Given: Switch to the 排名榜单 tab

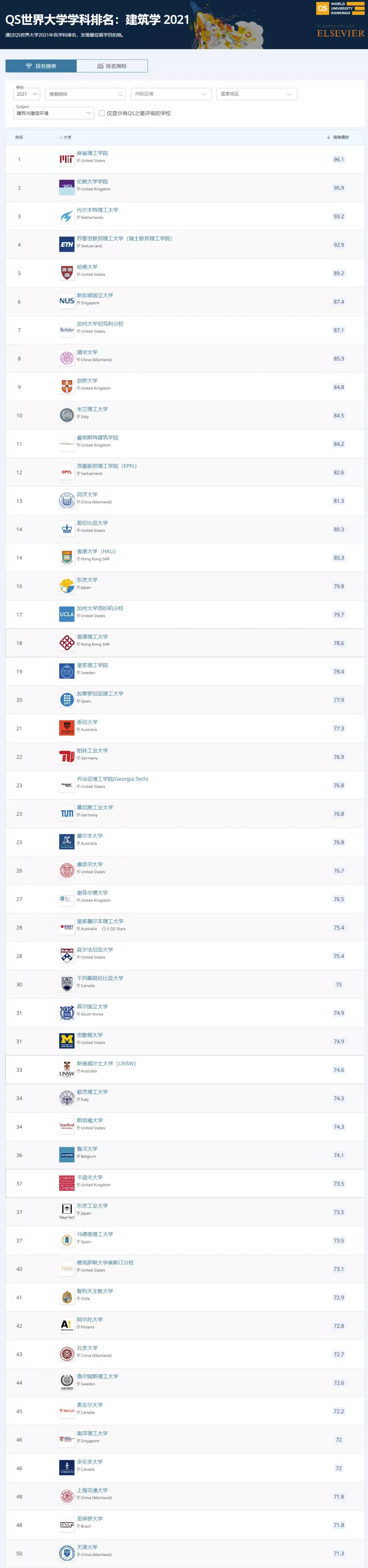Looking at the screenshot, I should (41, 66).
